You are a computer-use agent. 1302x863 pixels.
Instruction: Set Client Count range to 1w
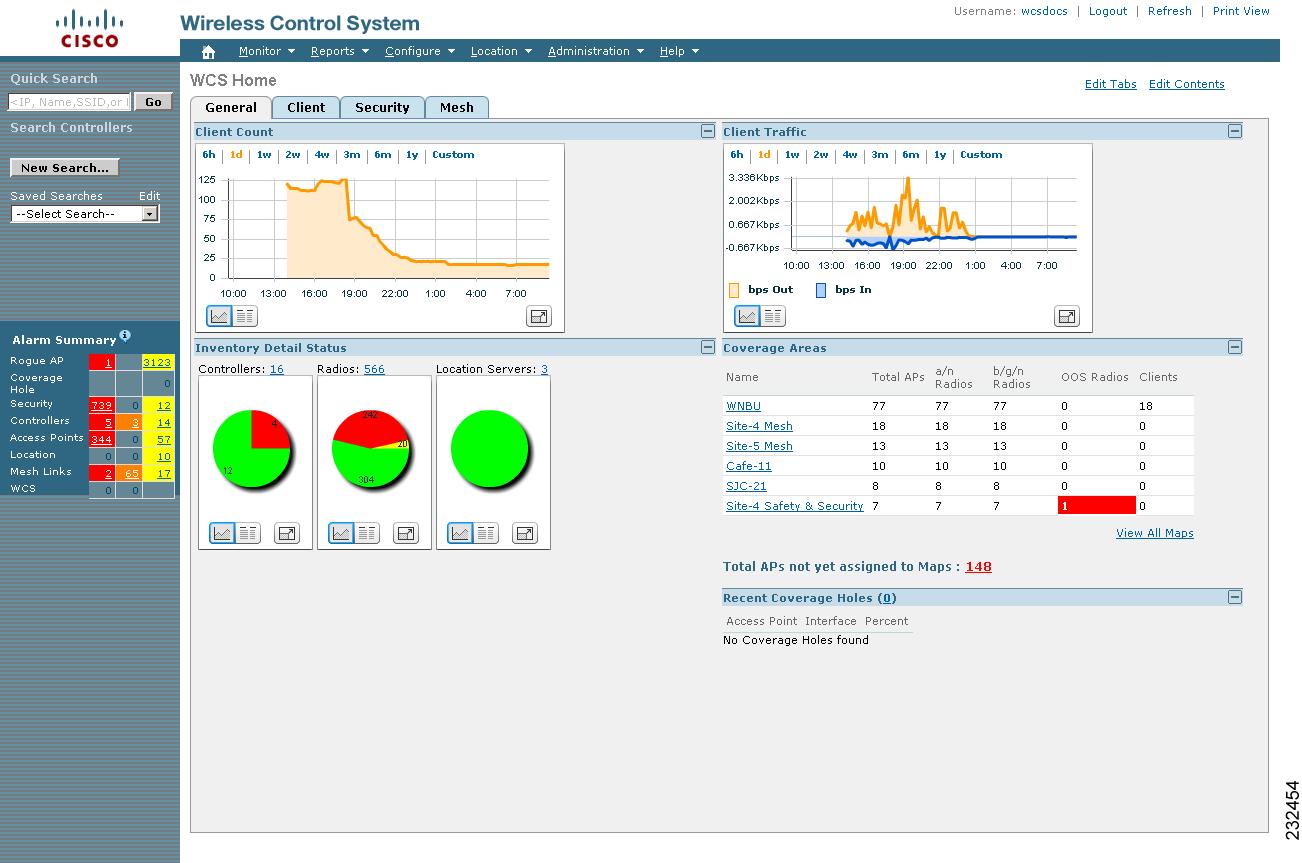tap(264, 155)
